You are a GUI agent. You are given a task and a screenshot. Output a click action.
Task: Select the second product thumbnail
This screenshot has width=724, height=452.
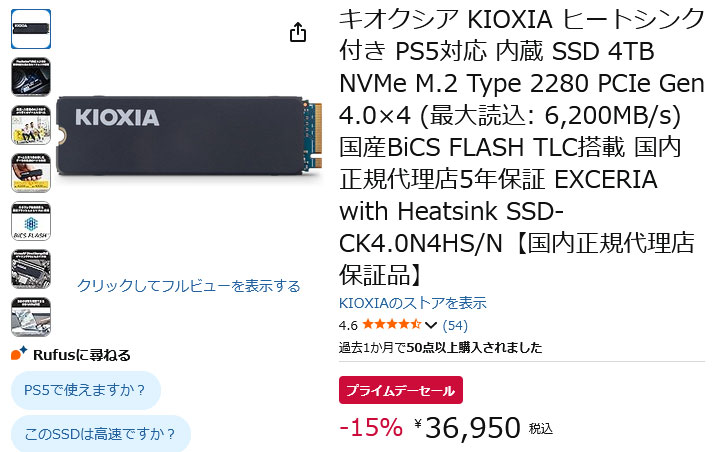click(x=31, y=77)
